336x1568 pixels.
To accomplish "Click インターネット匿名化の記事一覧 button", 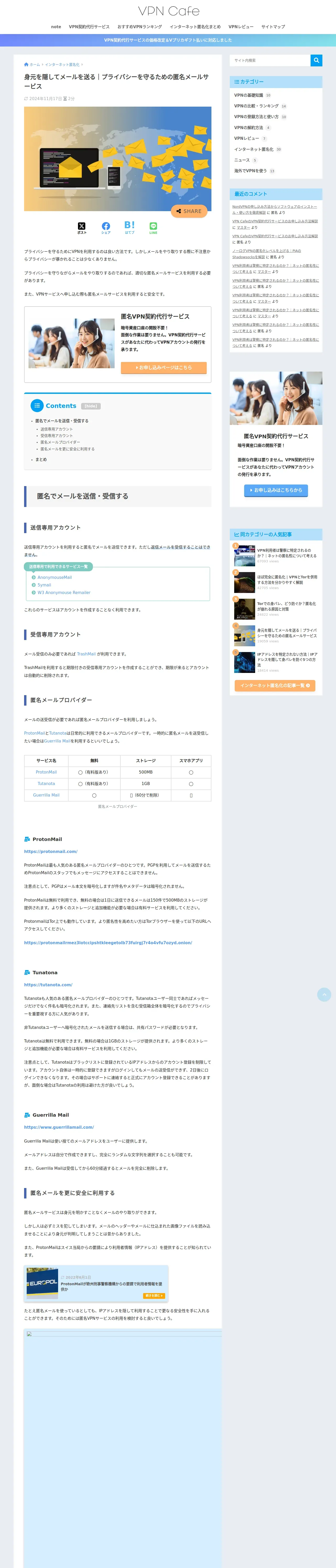I will (276, 685).
